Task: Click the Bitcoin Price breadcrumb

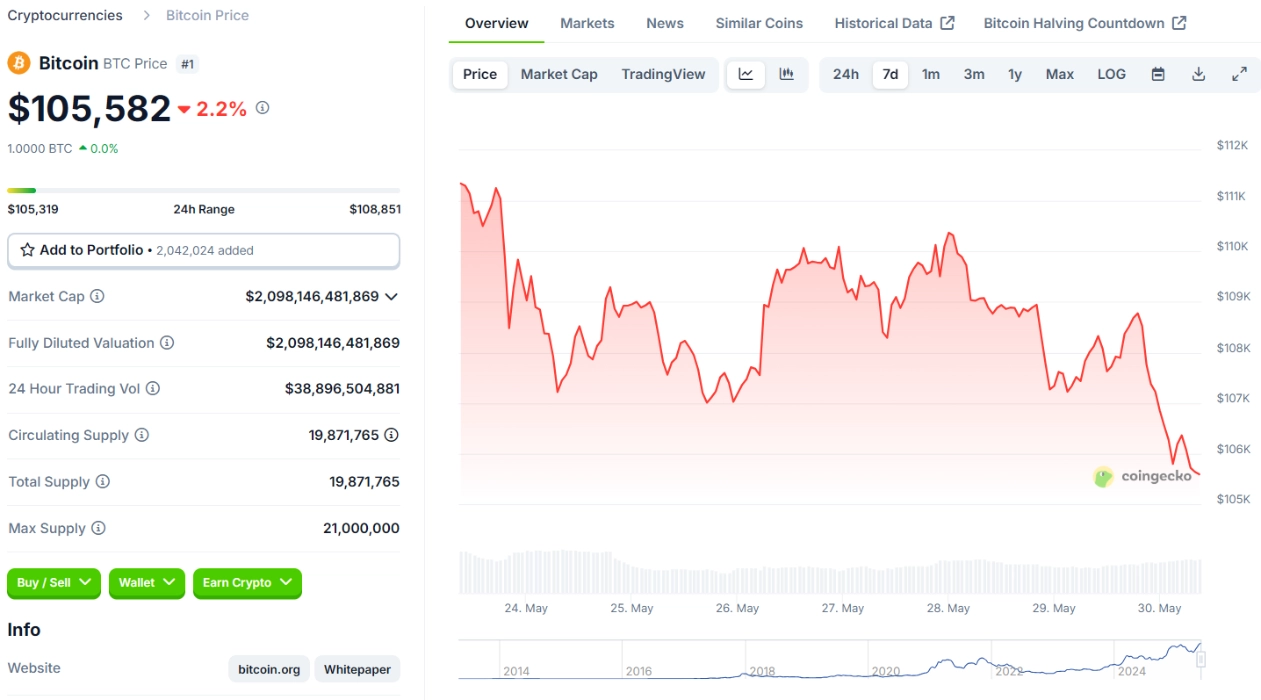Action: (207, 15)
